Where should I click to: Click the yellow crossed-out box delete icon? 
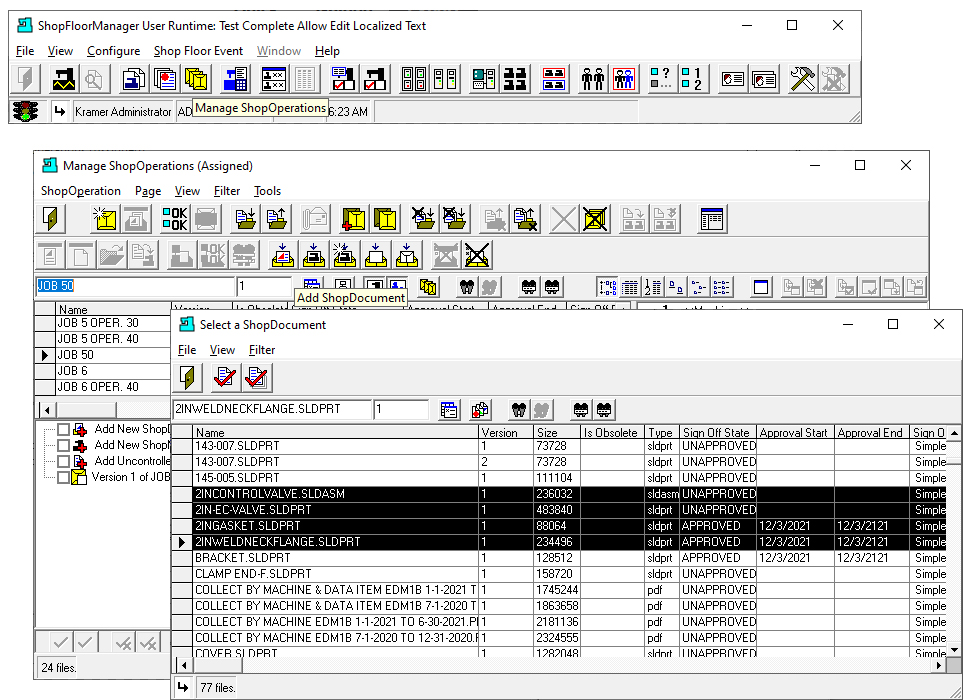click(x=595, y=219)
